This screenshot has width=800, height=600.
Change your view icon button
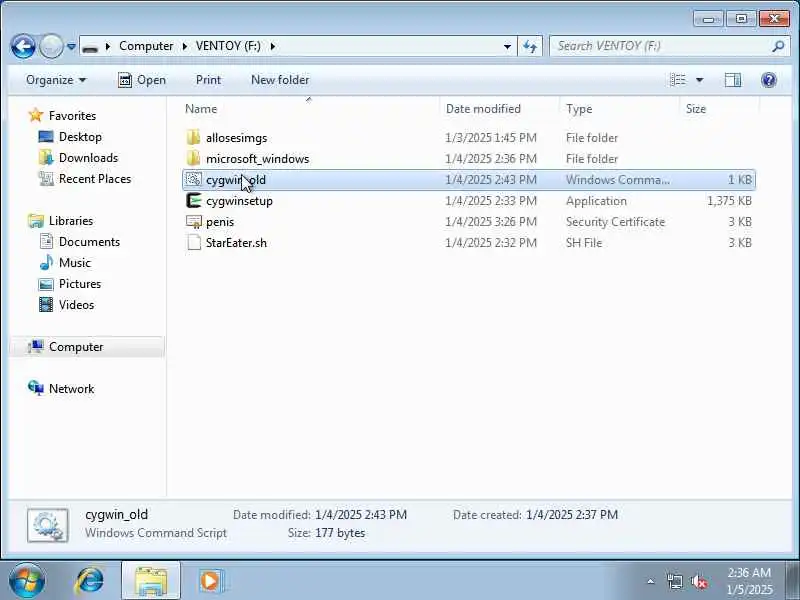pyautogui.click(x=678, y=80)
